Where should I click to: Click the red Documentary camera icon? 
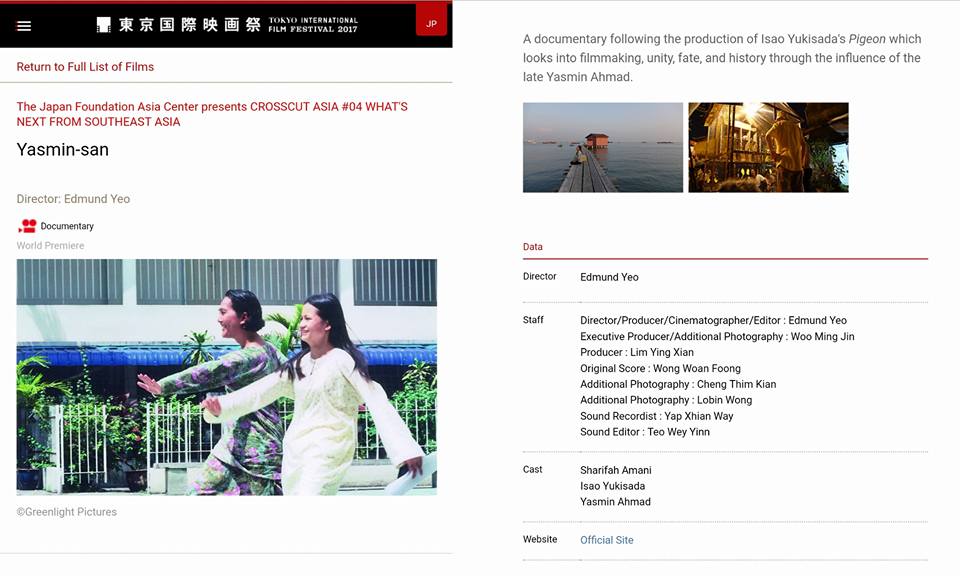tap(27, 226)
